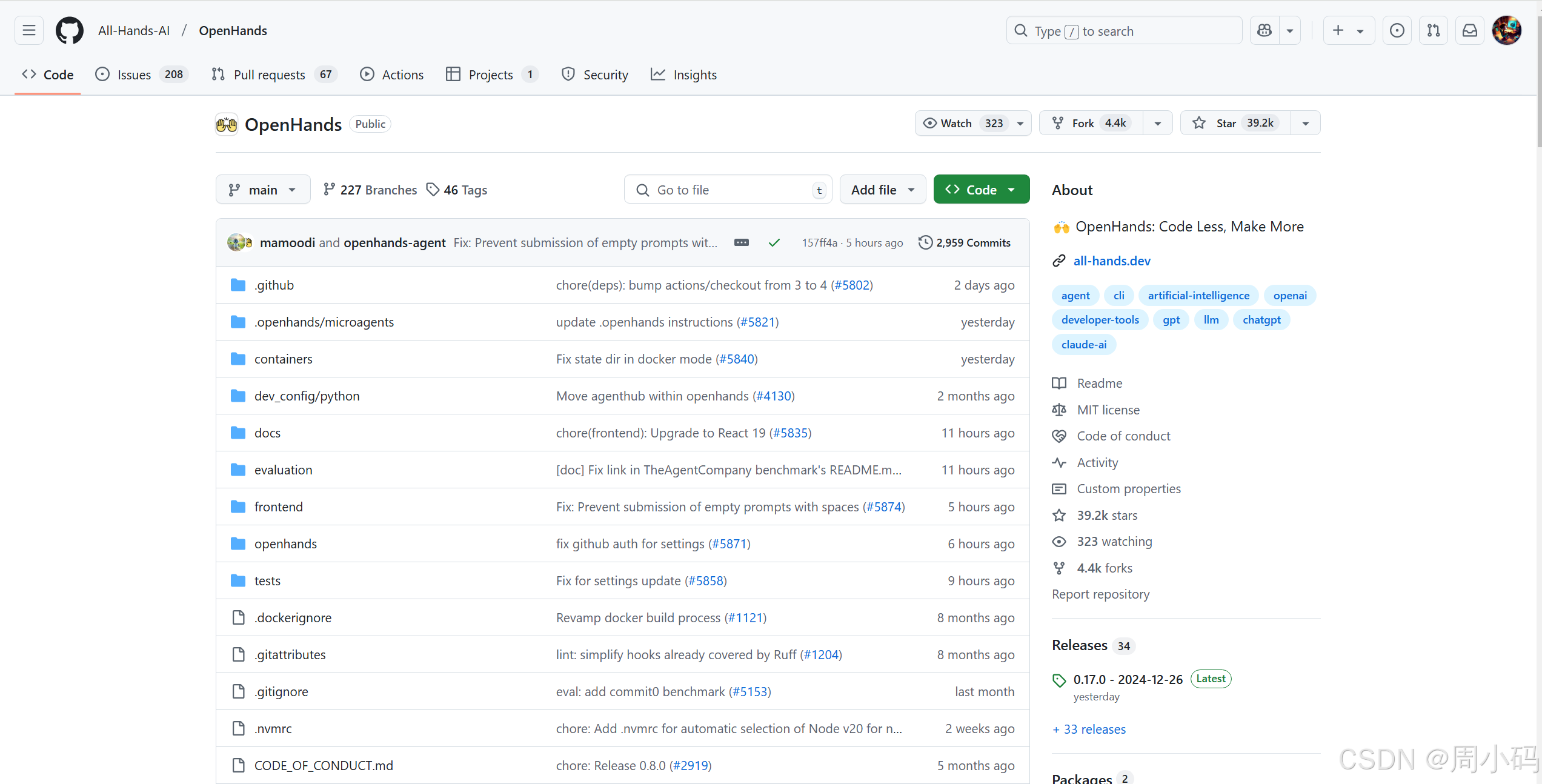Click the Go to file search field
This screenshot has height=784, width=1542.
pos(728,190)
